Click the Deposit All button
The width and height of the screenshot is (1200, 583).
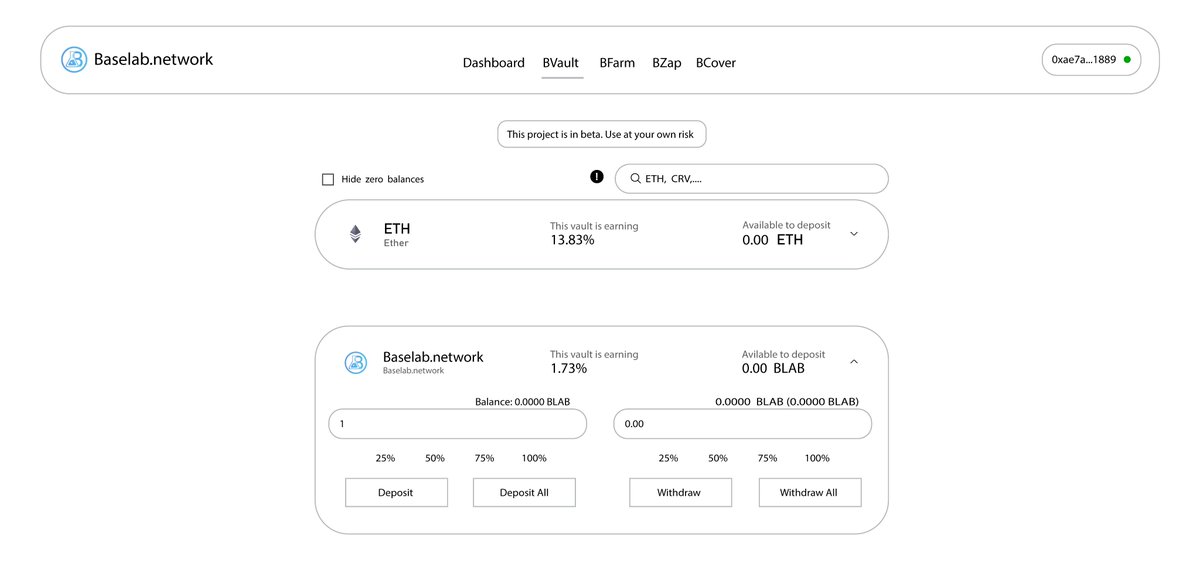(524, 492)
